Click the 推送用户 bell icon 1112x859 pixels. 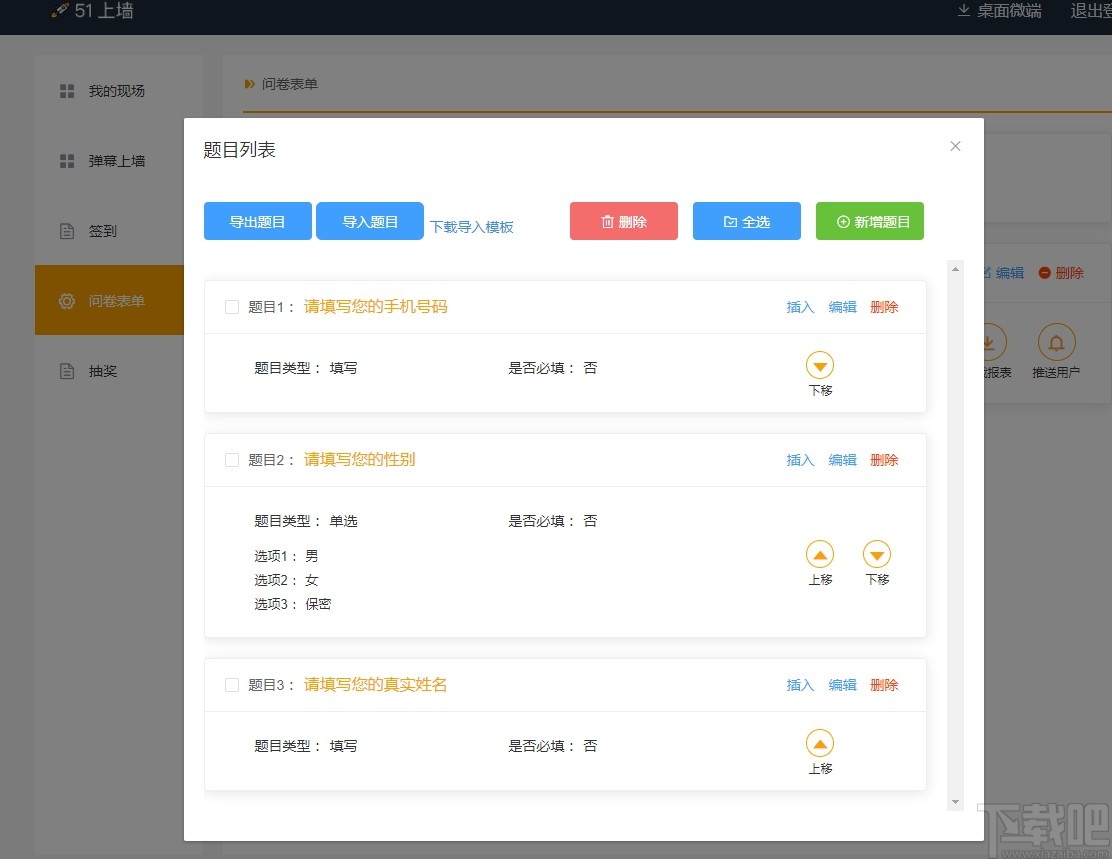[x=1057, y=344]
